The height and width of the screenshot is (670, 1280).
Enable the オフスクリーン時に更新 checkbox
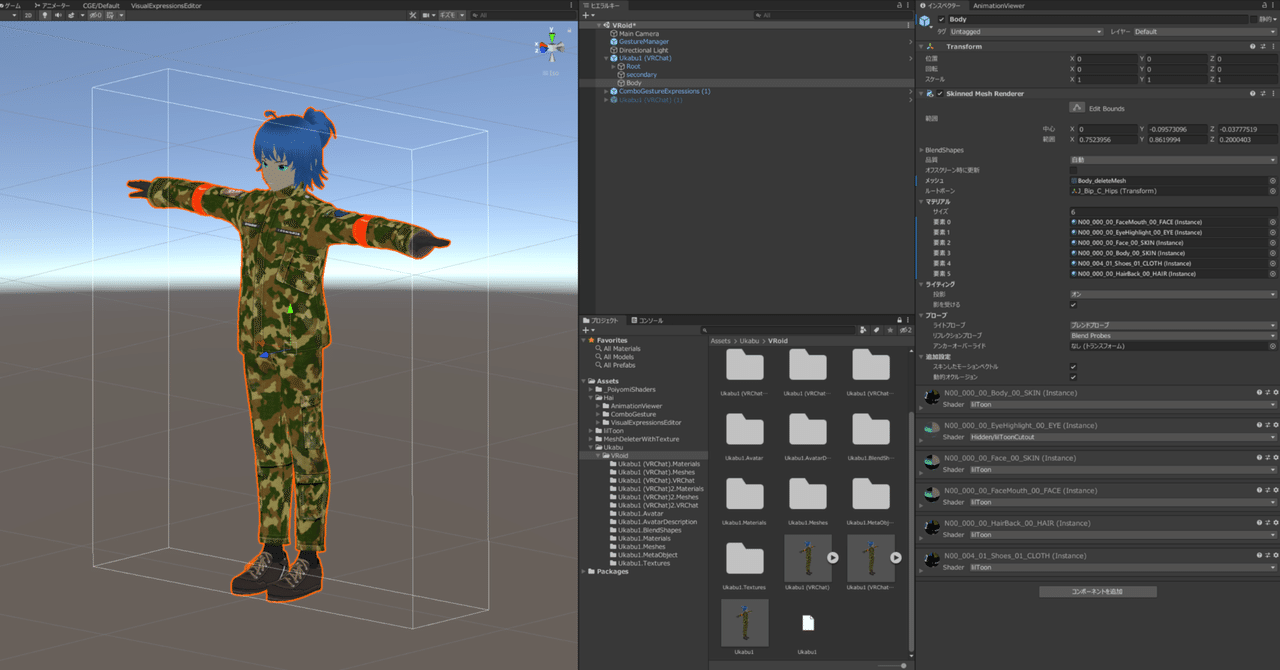coord(1072,170)
